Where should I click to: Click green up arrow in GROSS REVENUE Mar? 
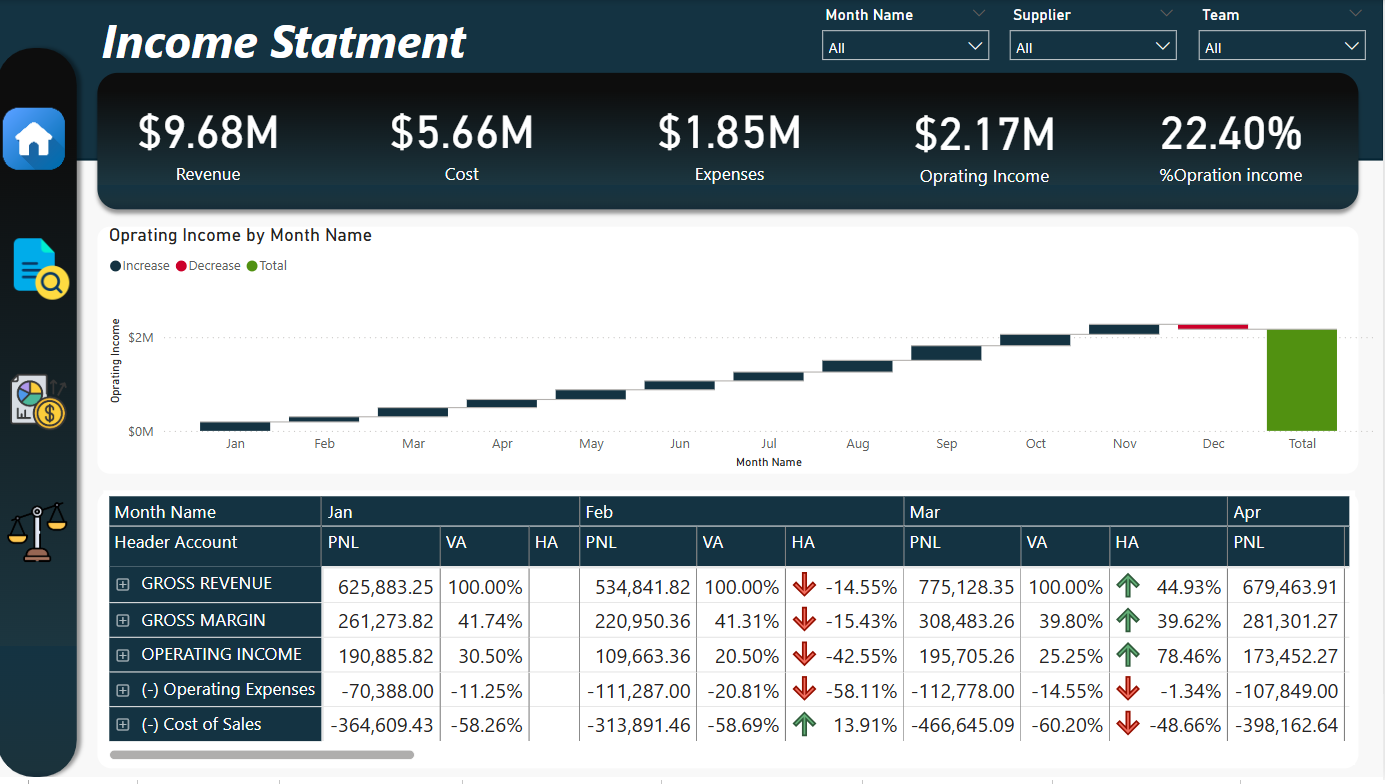1128,586
